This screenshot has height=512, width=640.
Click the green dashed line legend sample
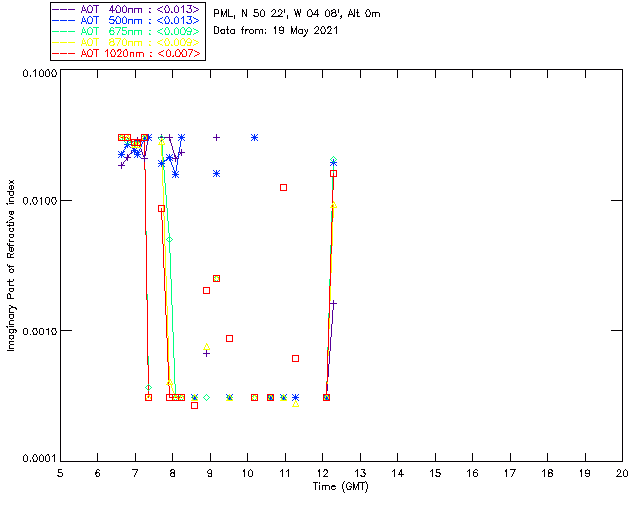point(64,31)
